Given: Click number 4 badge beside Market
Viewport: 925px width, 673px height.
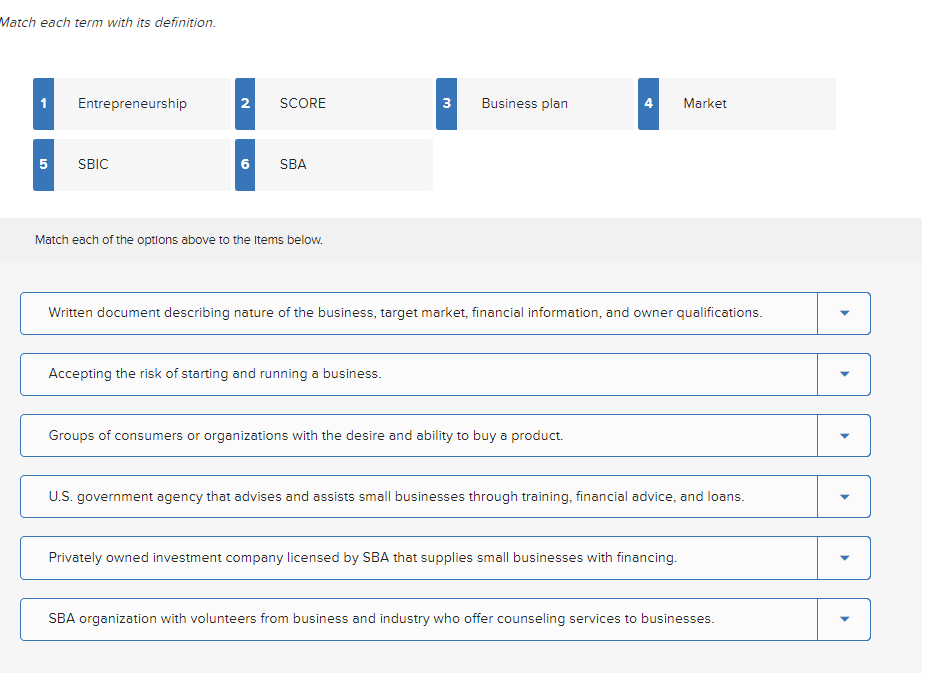Looking at the screenshot, I should [648, 104].
